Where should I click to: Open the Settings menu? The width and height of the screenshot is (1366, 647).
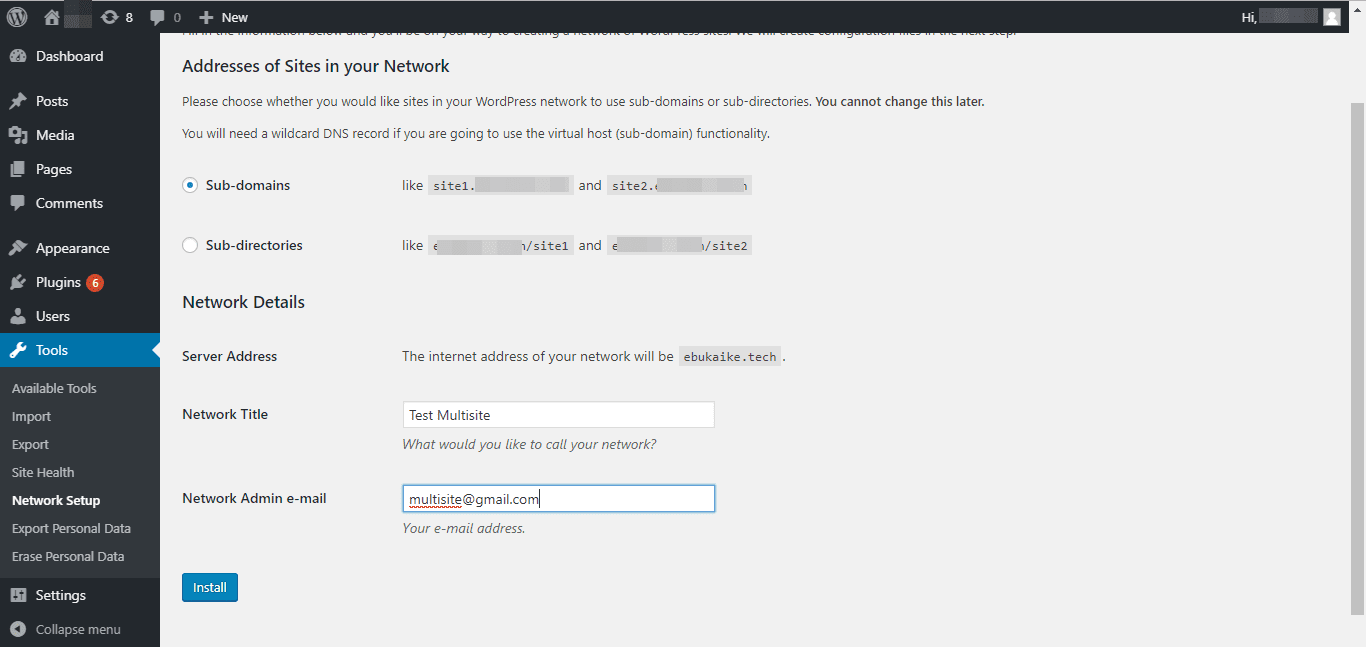click(80, 595)
